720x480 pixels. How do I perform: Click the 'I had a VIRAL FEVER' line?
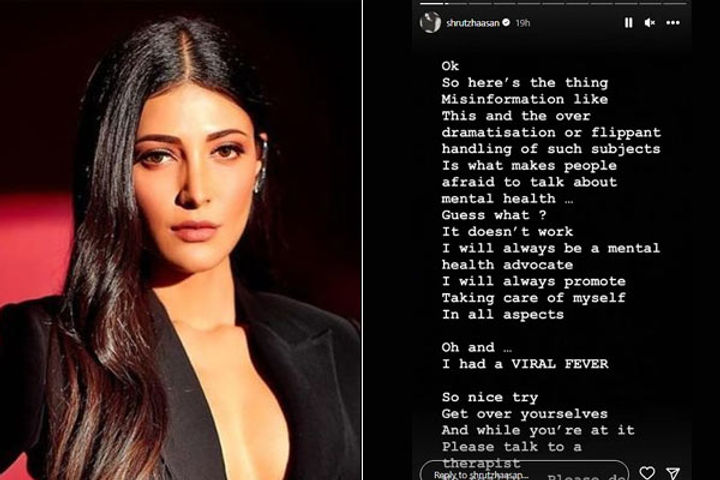tap(525, 364)
